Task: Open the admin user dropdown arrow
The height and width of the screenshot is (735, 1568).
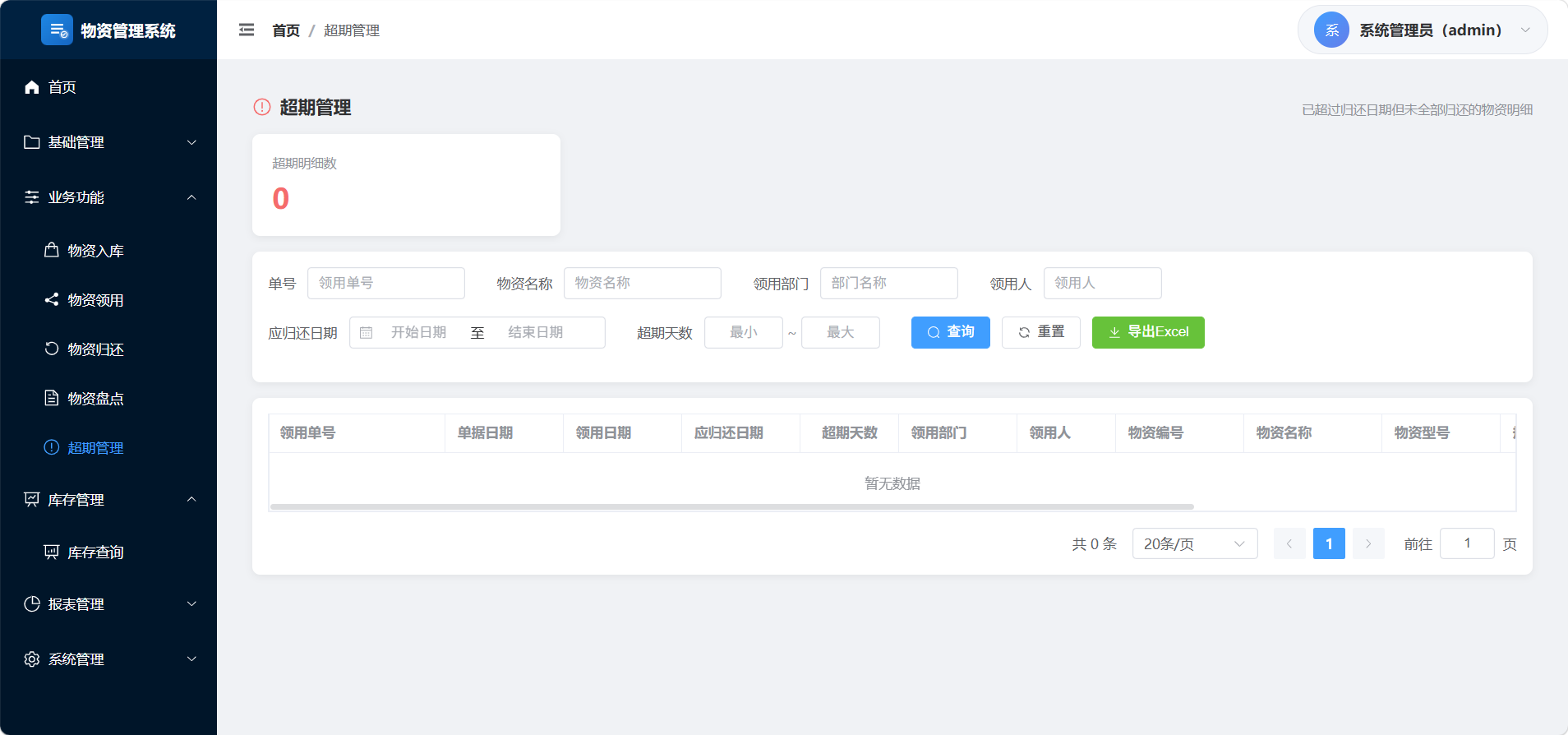Action: coord(1525,30)
